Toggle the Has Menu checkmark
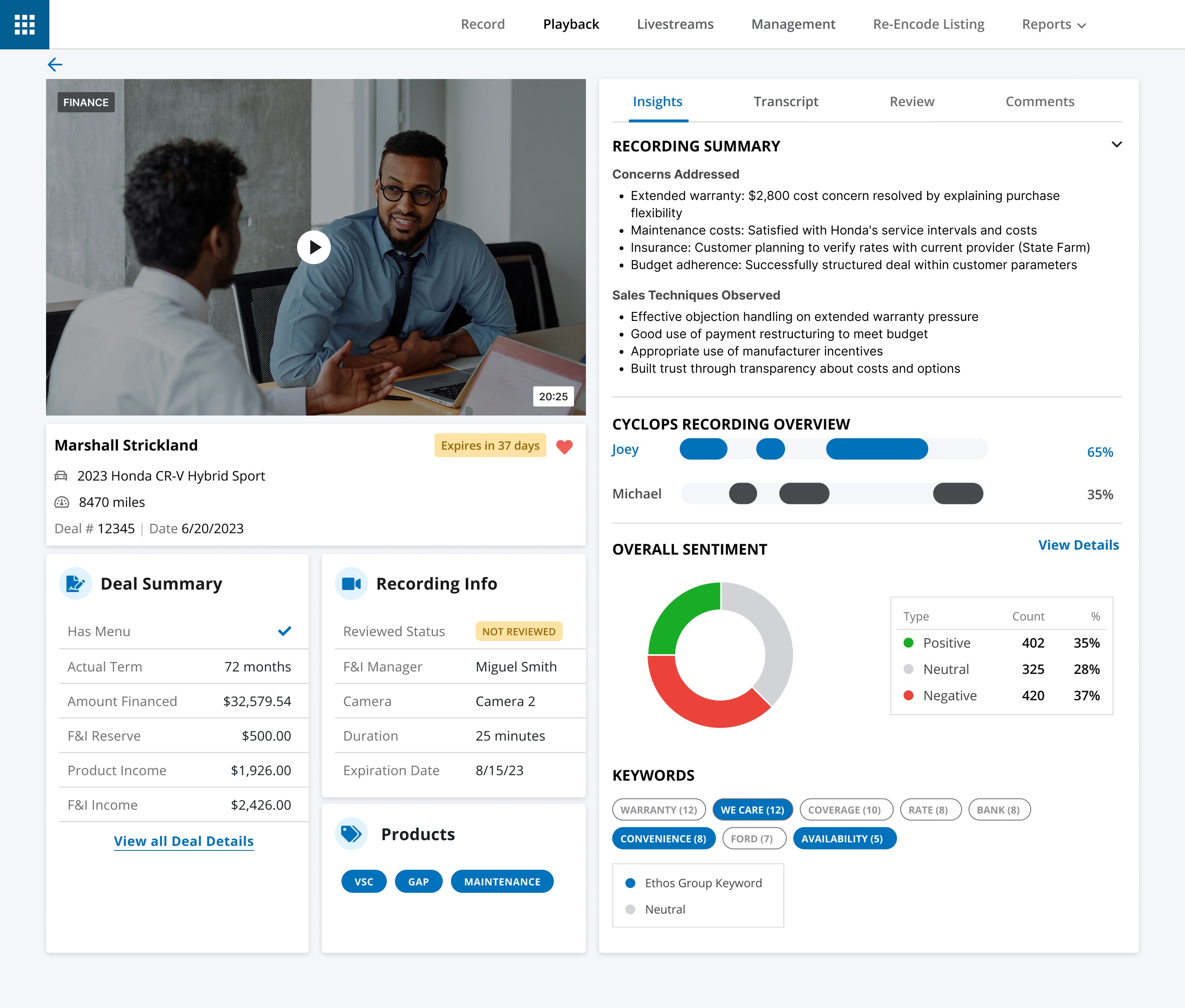1185x1008 pixels. [x=284, y=631]
